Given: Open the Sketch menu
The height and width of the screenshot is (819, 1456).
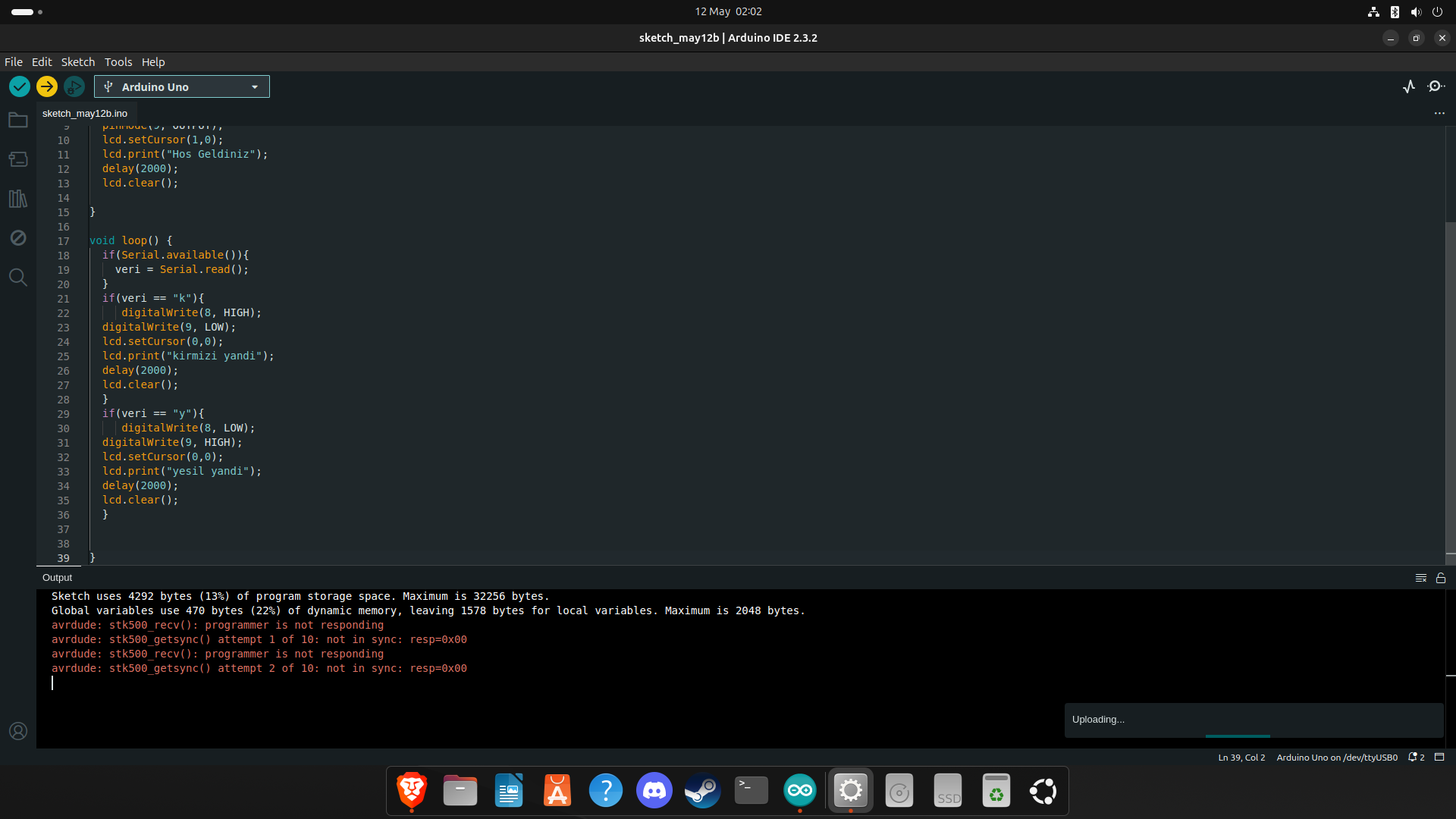Looking at the screenshot, I should [x=78, y=62].
